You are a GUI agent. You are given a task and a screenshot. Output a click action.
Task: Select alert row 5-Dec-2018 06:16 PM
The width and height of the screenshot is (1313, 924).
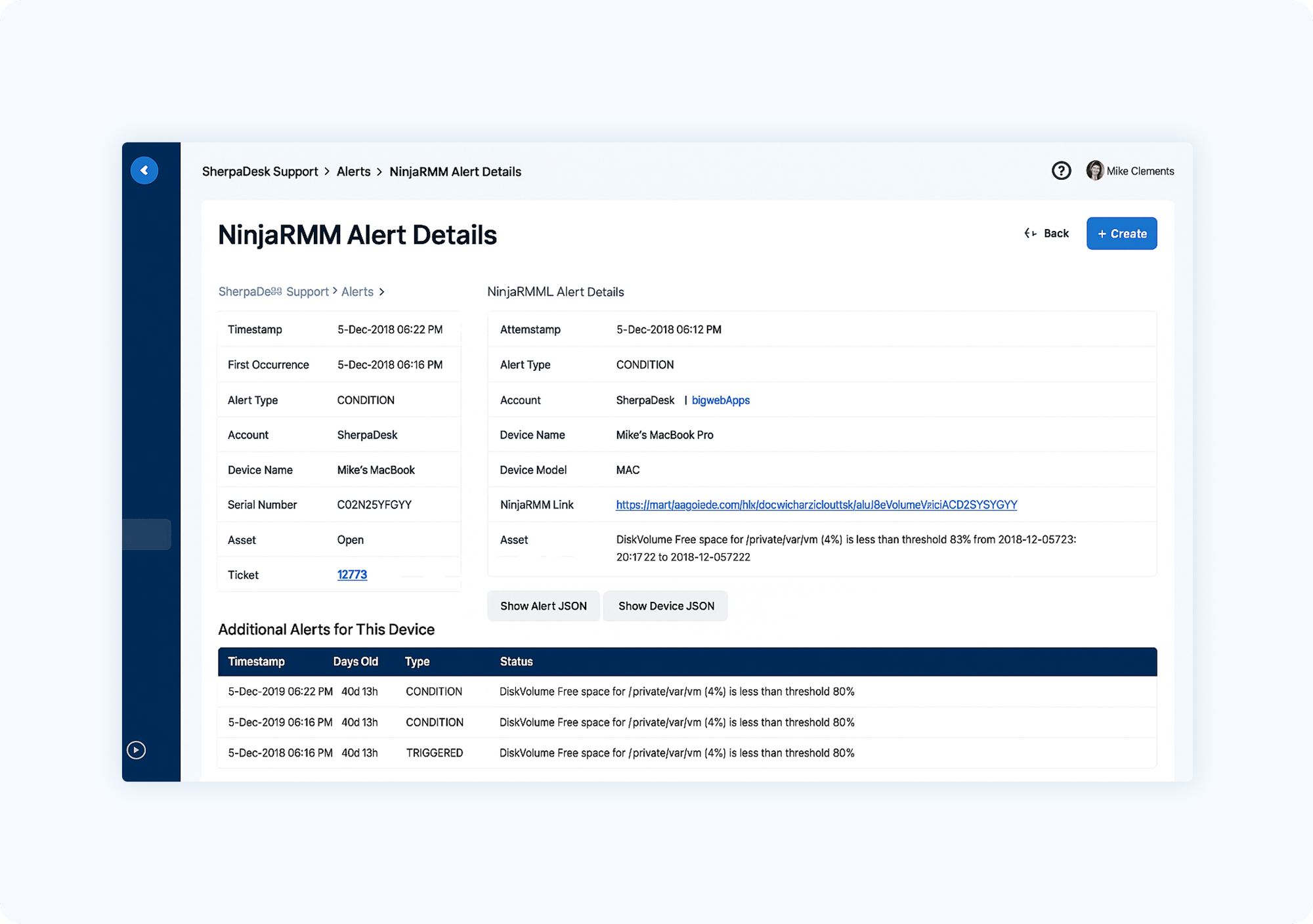click(687, 753)
